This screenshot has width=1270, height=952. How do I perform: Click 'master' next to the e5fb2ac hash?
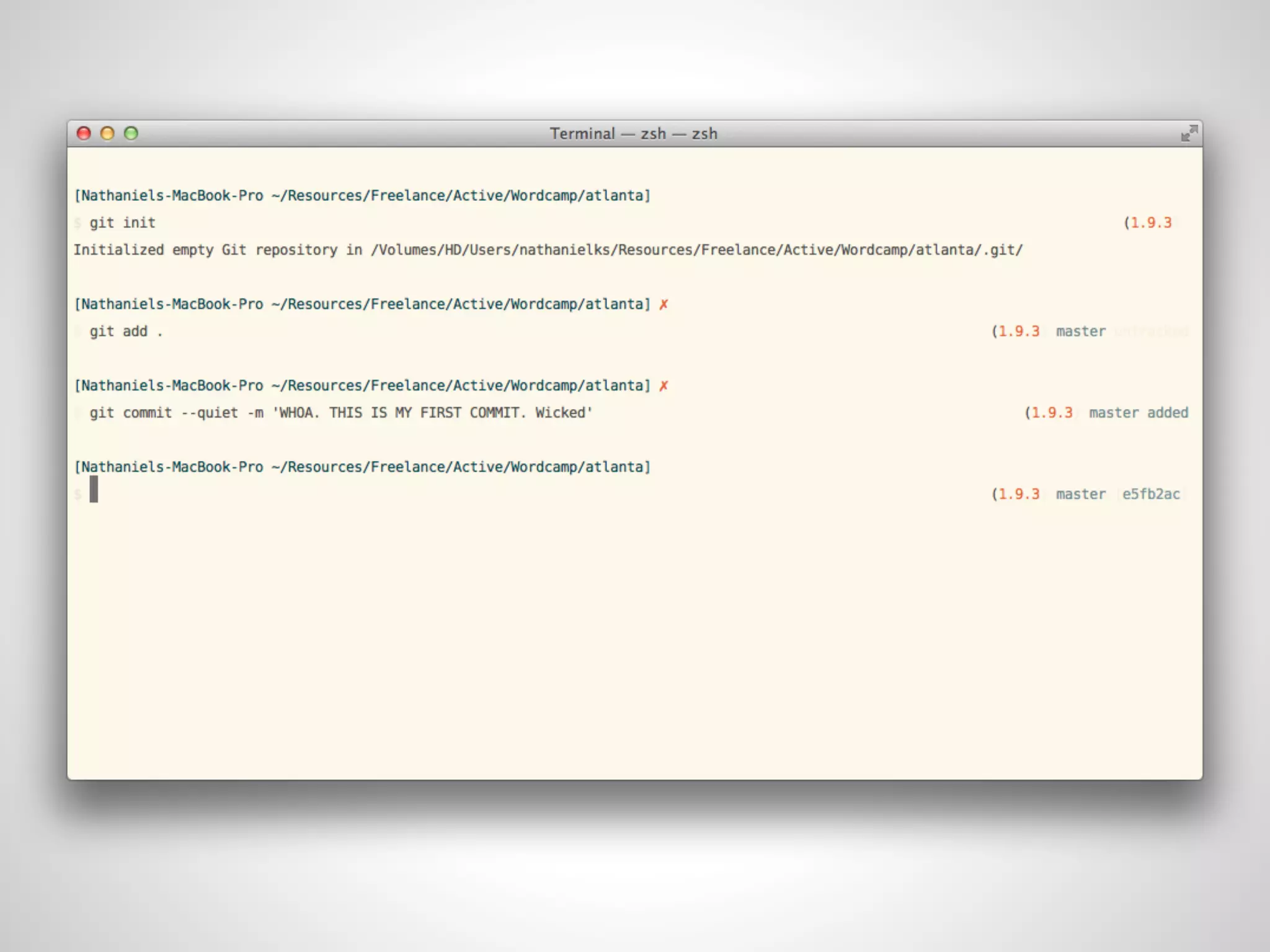(1080, 494)
